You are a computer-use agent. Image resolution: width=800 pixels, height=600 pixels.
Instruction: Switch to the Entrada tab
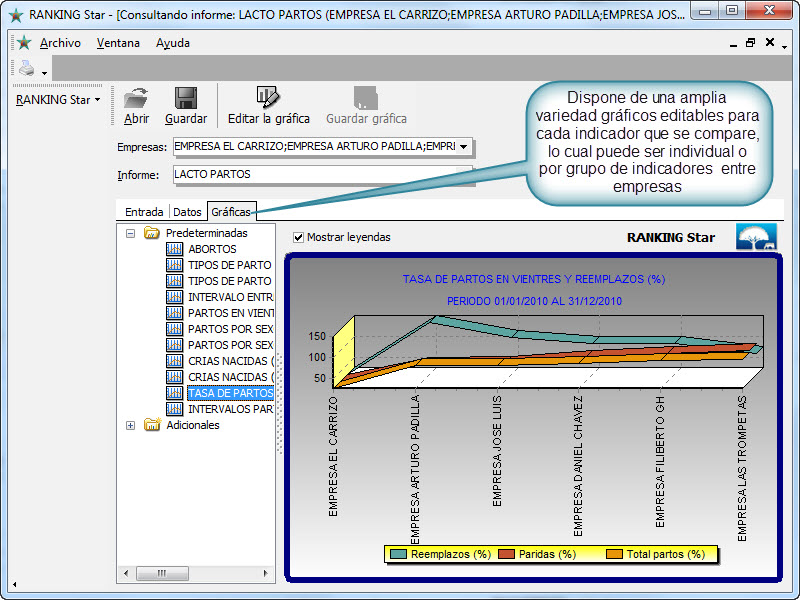tap(144, 212)
